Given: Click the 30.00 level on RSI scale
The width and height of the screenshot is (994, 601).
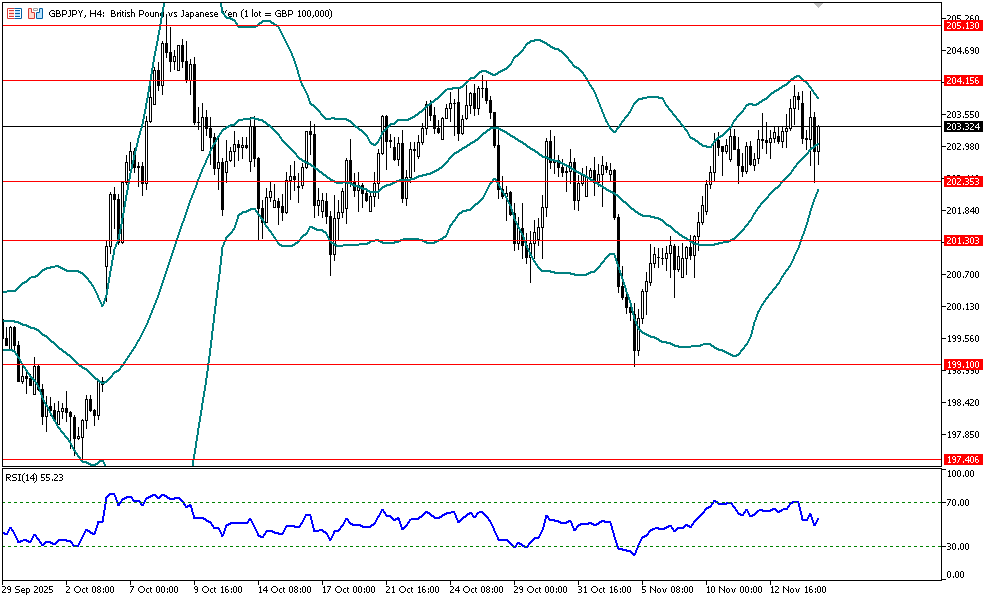Looking at the screenshot, I should tap(956, 547).
